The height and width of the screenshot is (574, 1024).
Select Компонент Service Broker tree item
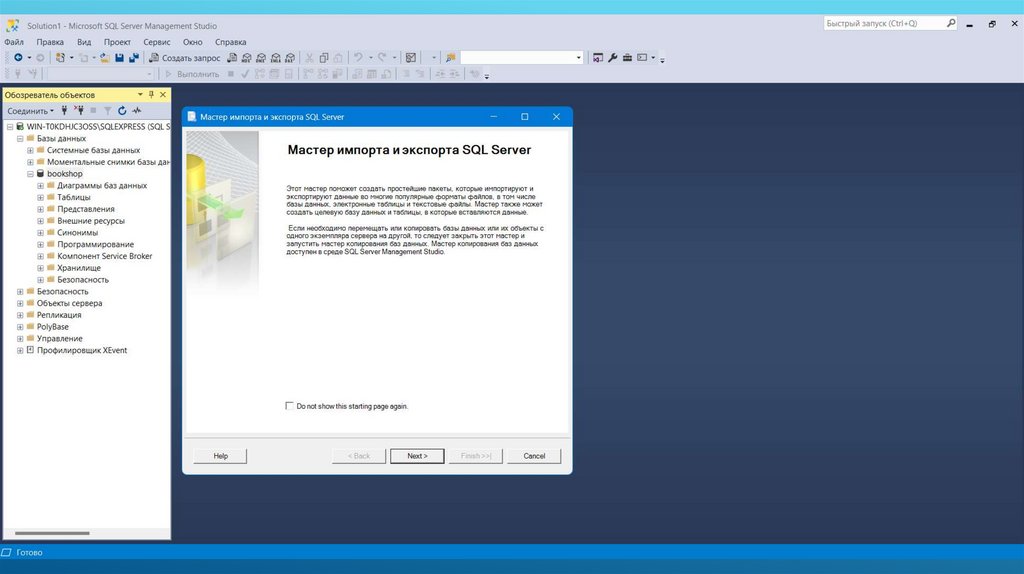104,256
